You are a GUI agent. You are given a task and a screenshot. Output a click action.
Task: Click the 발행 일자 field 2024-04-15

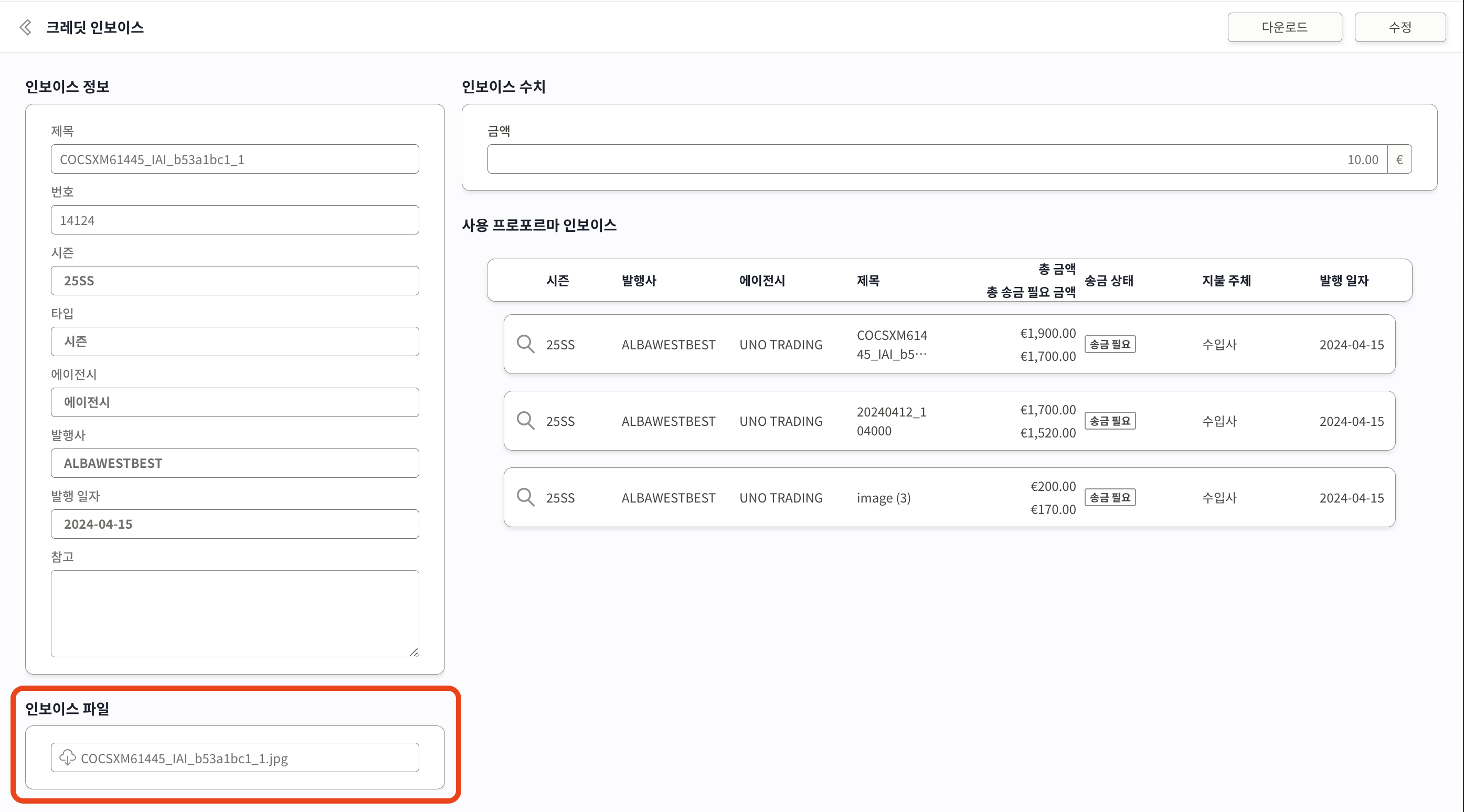pyautogui.click(x=235, y=524)
